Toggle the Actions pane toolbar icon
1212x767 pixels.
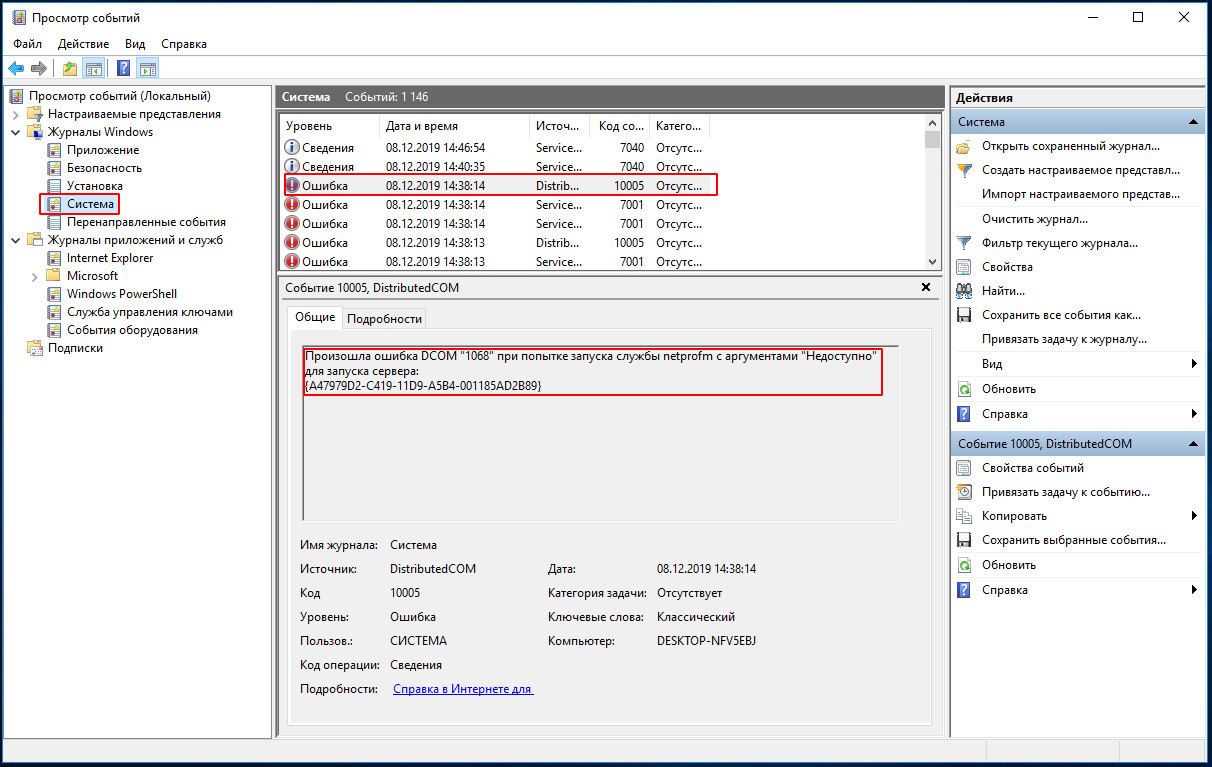(x=148, y=68)
